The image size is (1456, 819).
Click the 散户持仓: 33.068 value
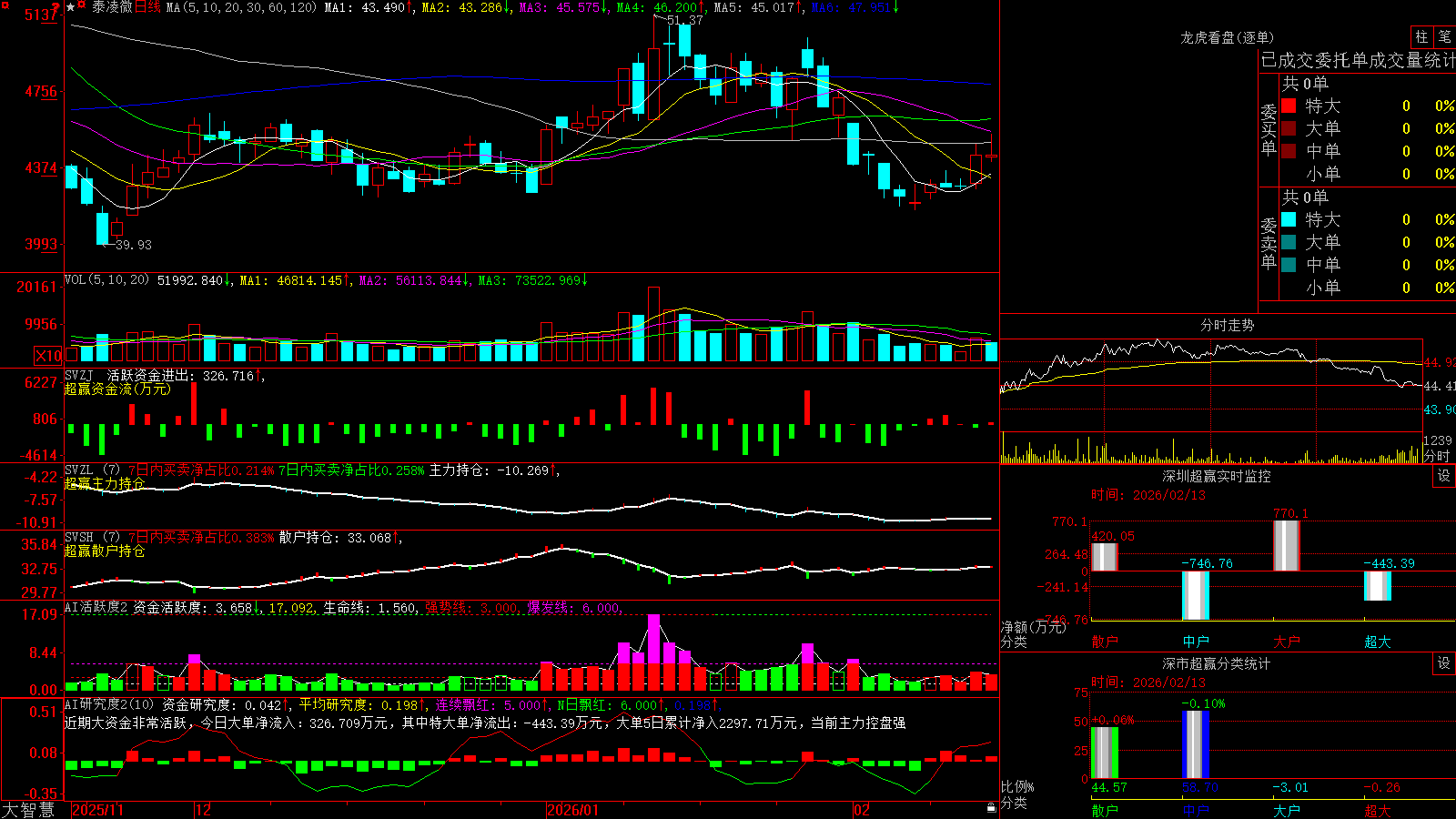[340, 538]
